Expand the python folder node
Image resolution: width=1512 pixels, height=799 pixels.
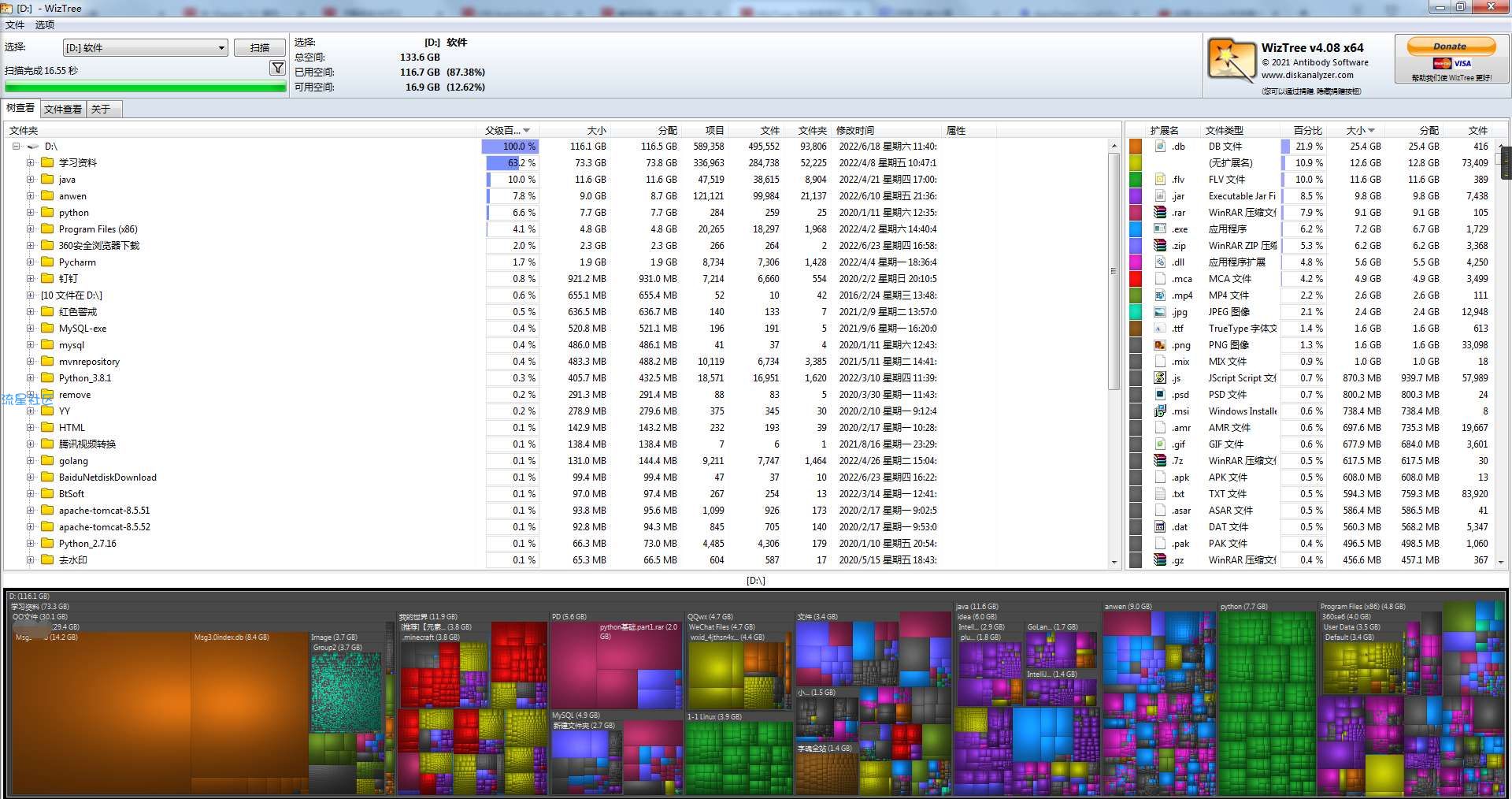click(x=30, y=213)
